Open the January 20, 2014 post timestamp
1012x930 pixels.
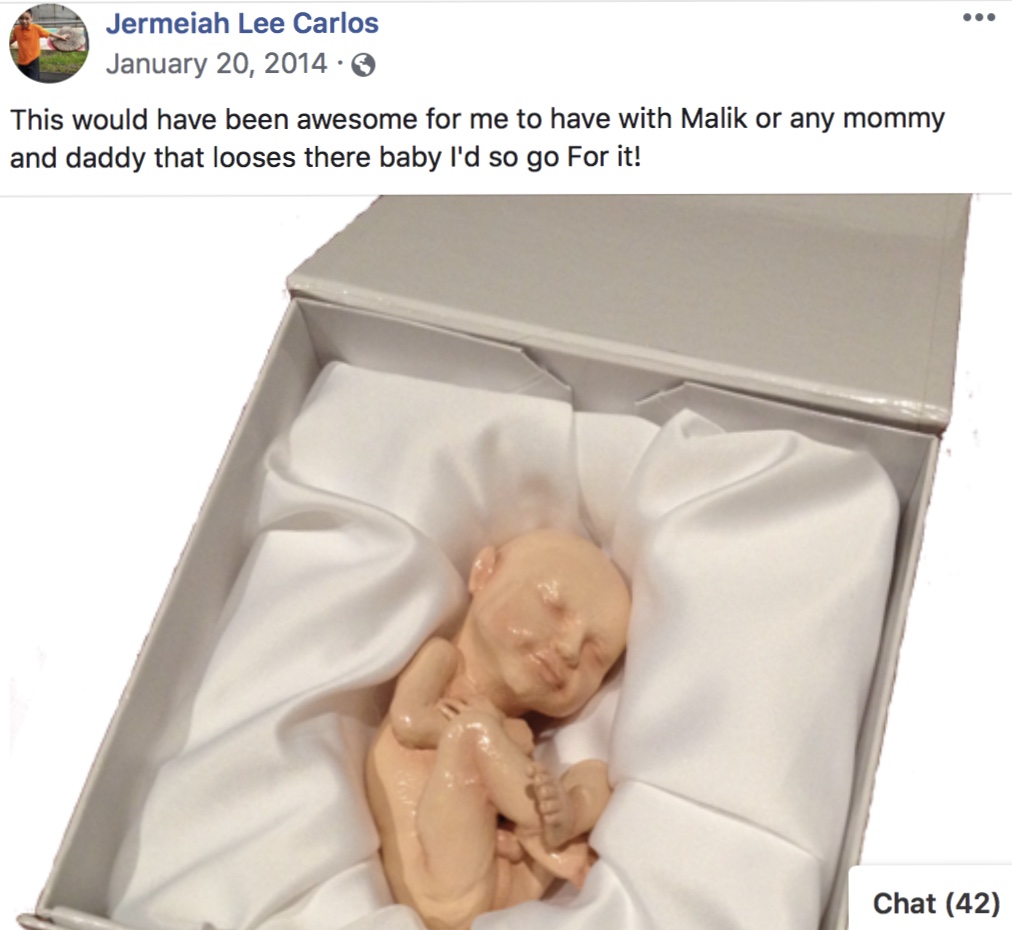click(216, 63)
